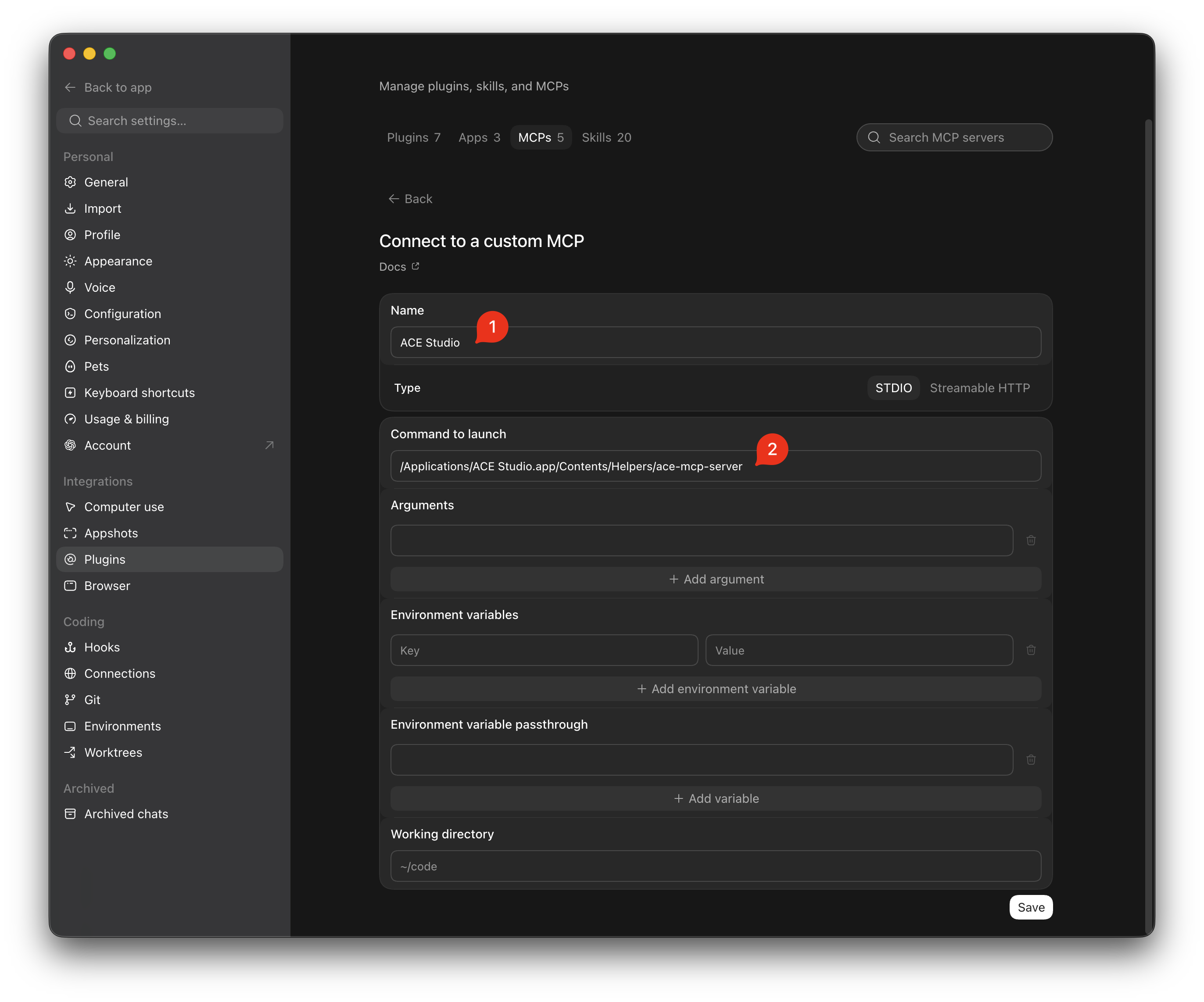1204x1002 pixels.
Task: Click the Appearance sun icon
Action: 70,261
